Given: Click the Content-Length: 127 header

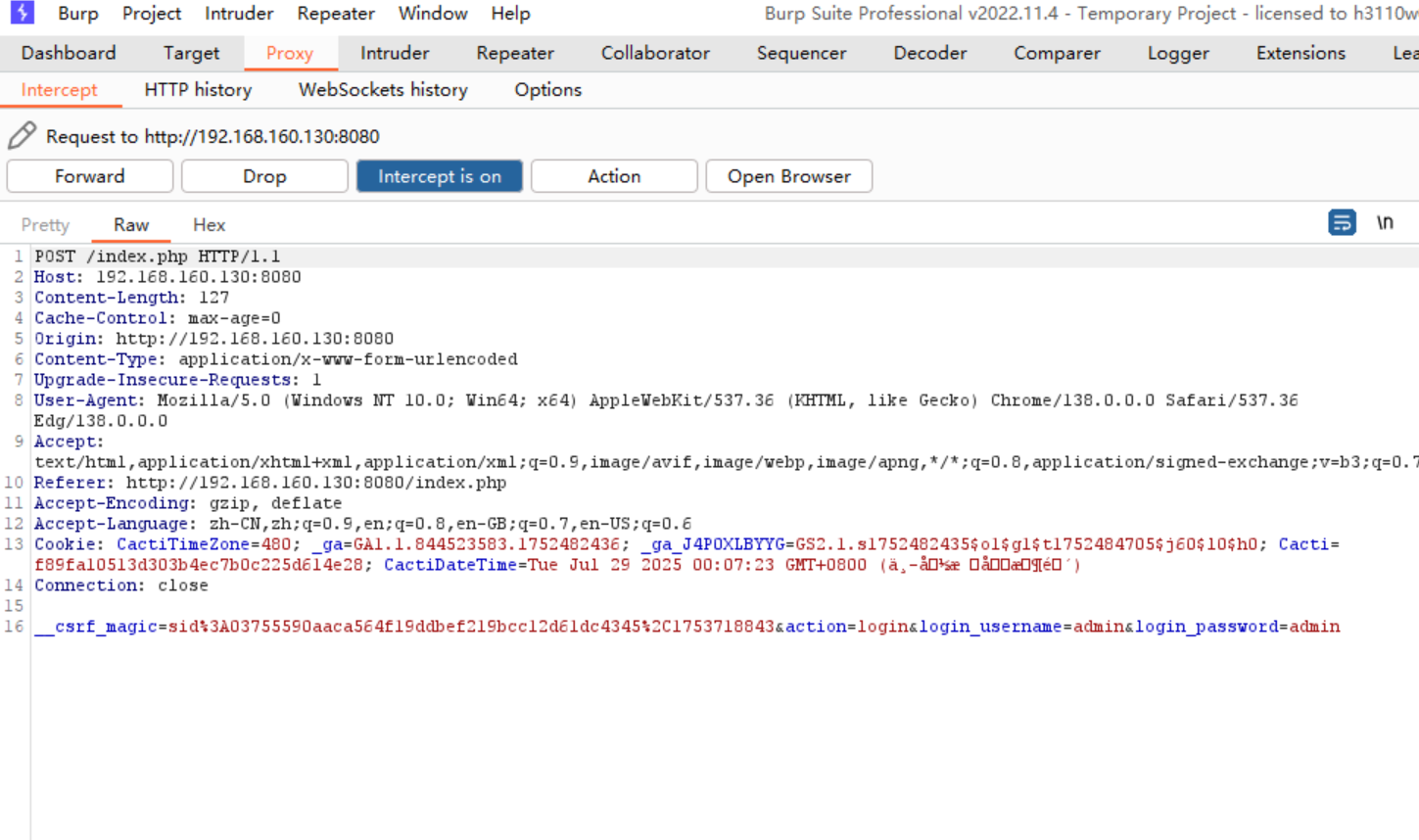Looking at the screenshot, I should click(x=131, y=298).
